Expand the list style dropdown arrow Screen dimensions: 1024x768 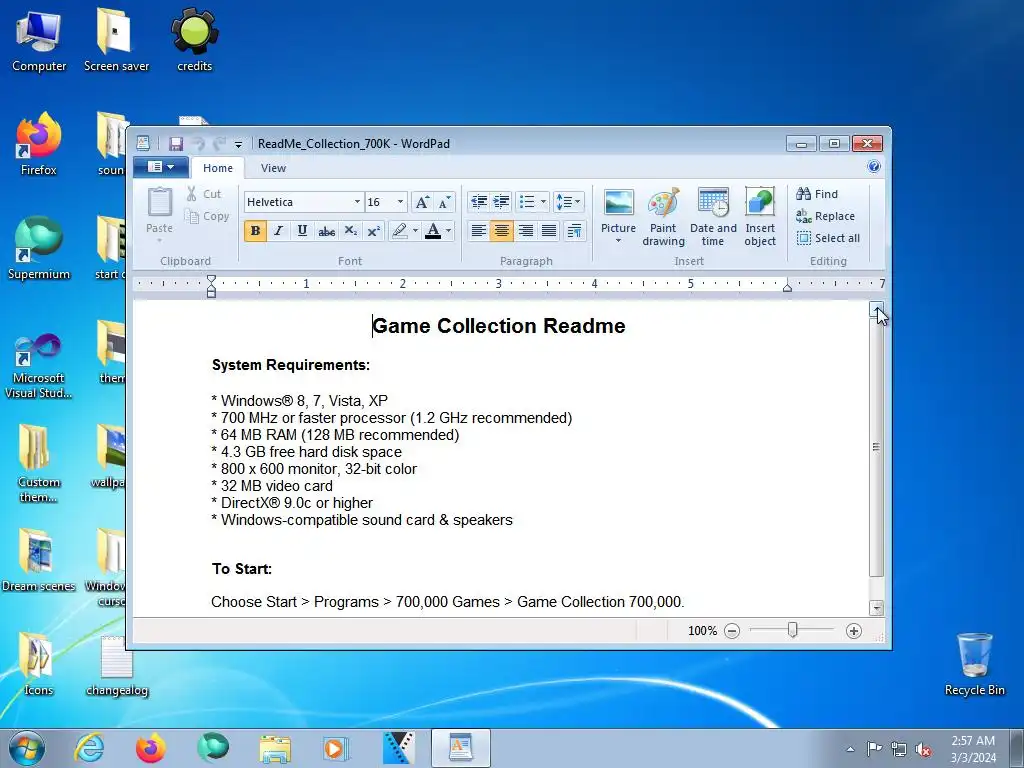[543, 202]
